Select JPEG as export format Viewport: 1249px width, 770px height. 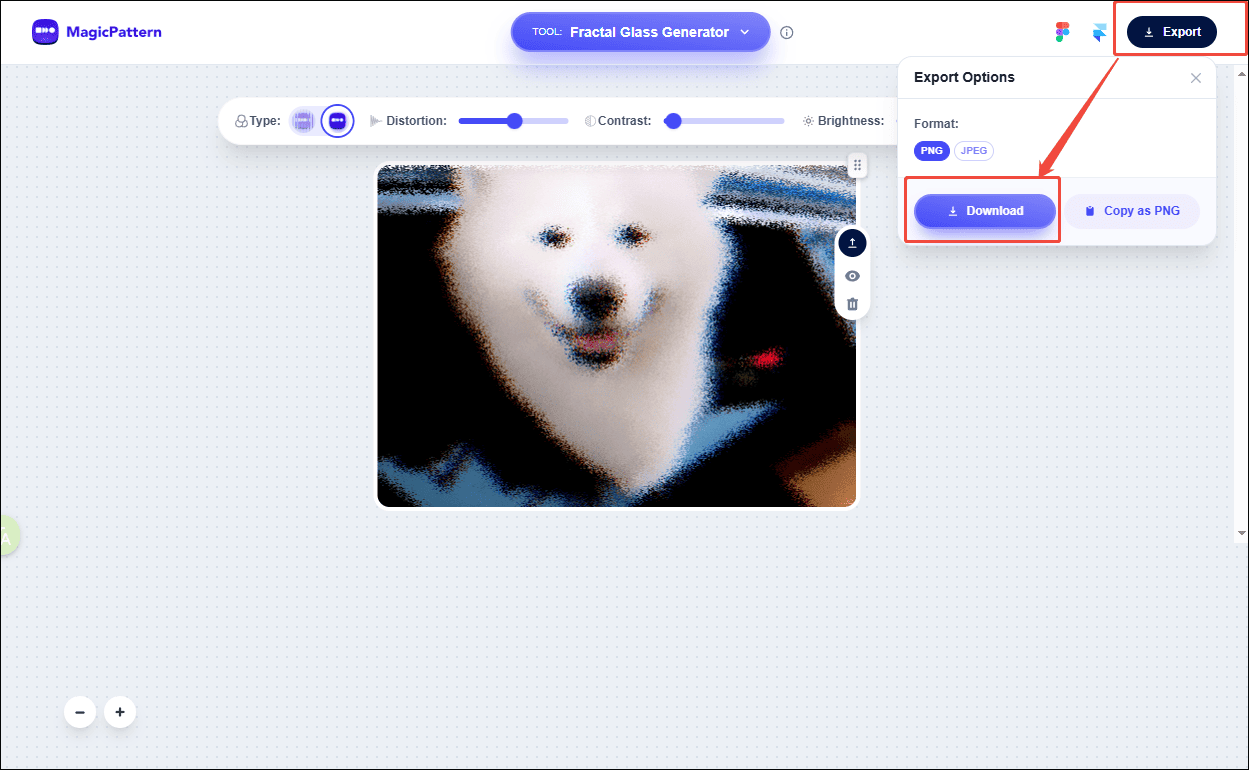coord(973,150)
